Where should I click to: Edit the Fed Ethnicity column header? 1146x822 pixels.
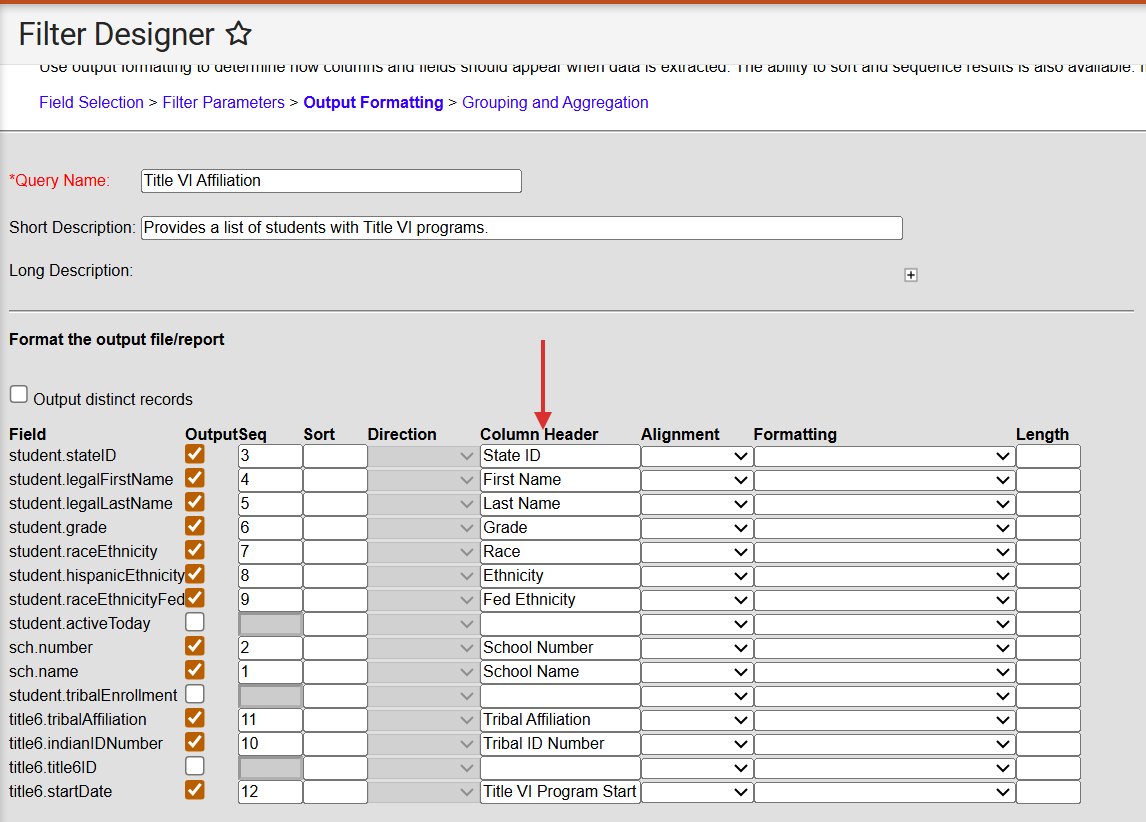click(560, 600)
